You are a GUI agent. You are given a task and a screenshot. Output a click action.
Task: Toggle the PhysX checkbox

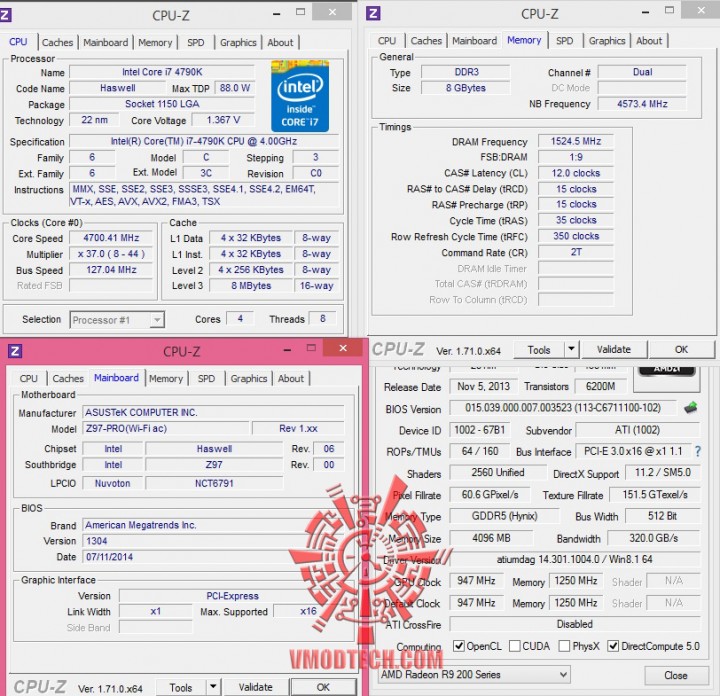click(x=564, y=646)
